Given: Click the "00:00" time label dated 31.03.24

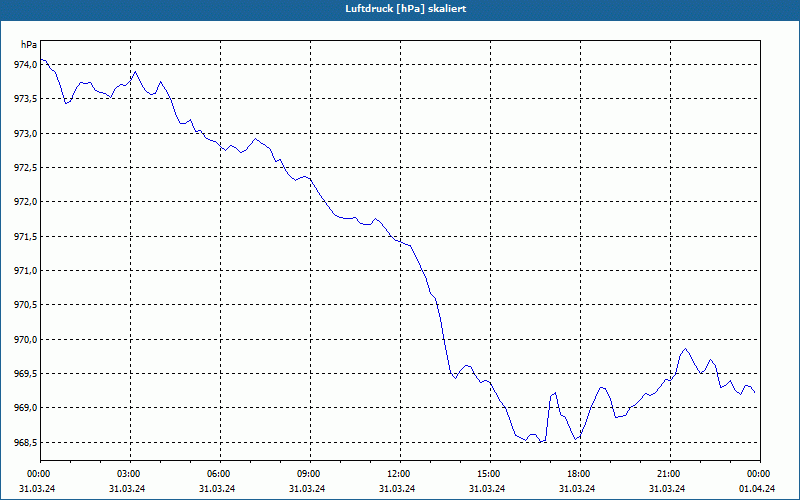Looking at the screenshot, I should pyautogui.click(x=40, y=474).
